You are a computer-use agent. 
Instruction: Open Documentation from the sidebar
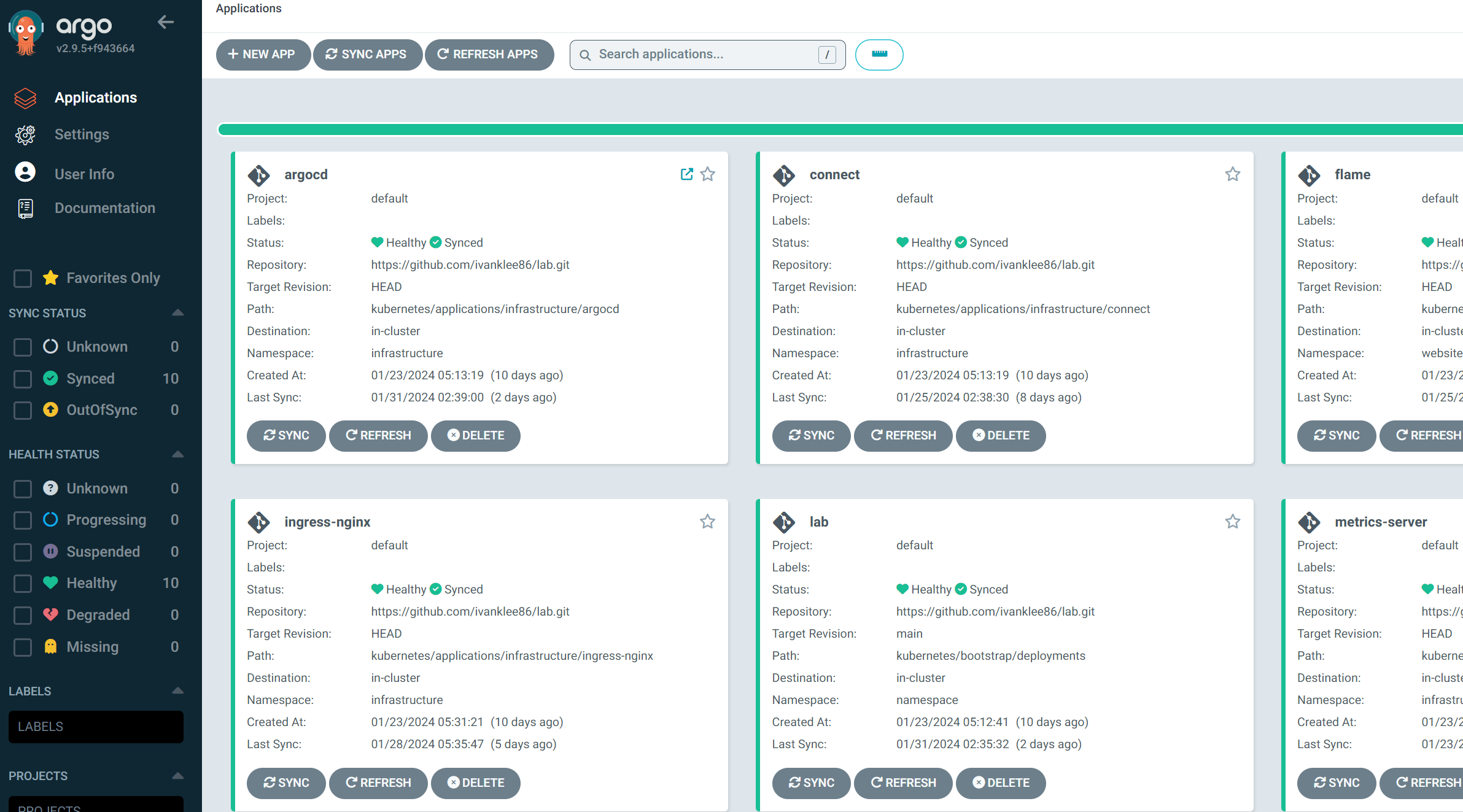pyautogui.click(x=104, y=208)
